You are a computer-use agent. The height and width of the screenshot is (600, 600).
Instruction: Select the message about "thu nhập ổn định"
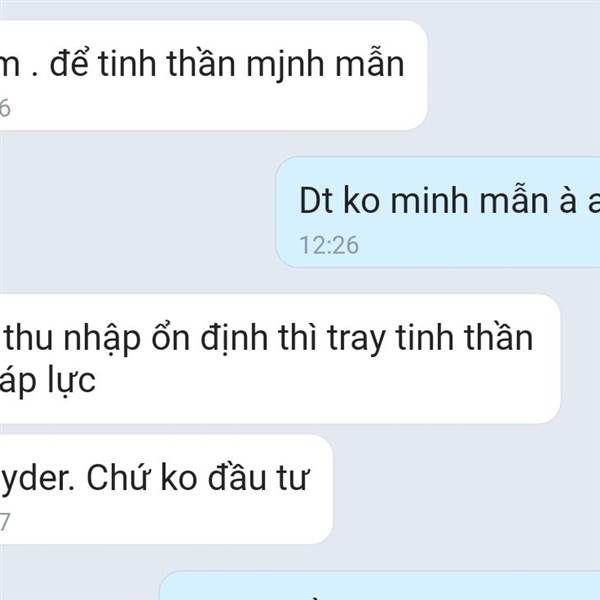coord(280,359)
